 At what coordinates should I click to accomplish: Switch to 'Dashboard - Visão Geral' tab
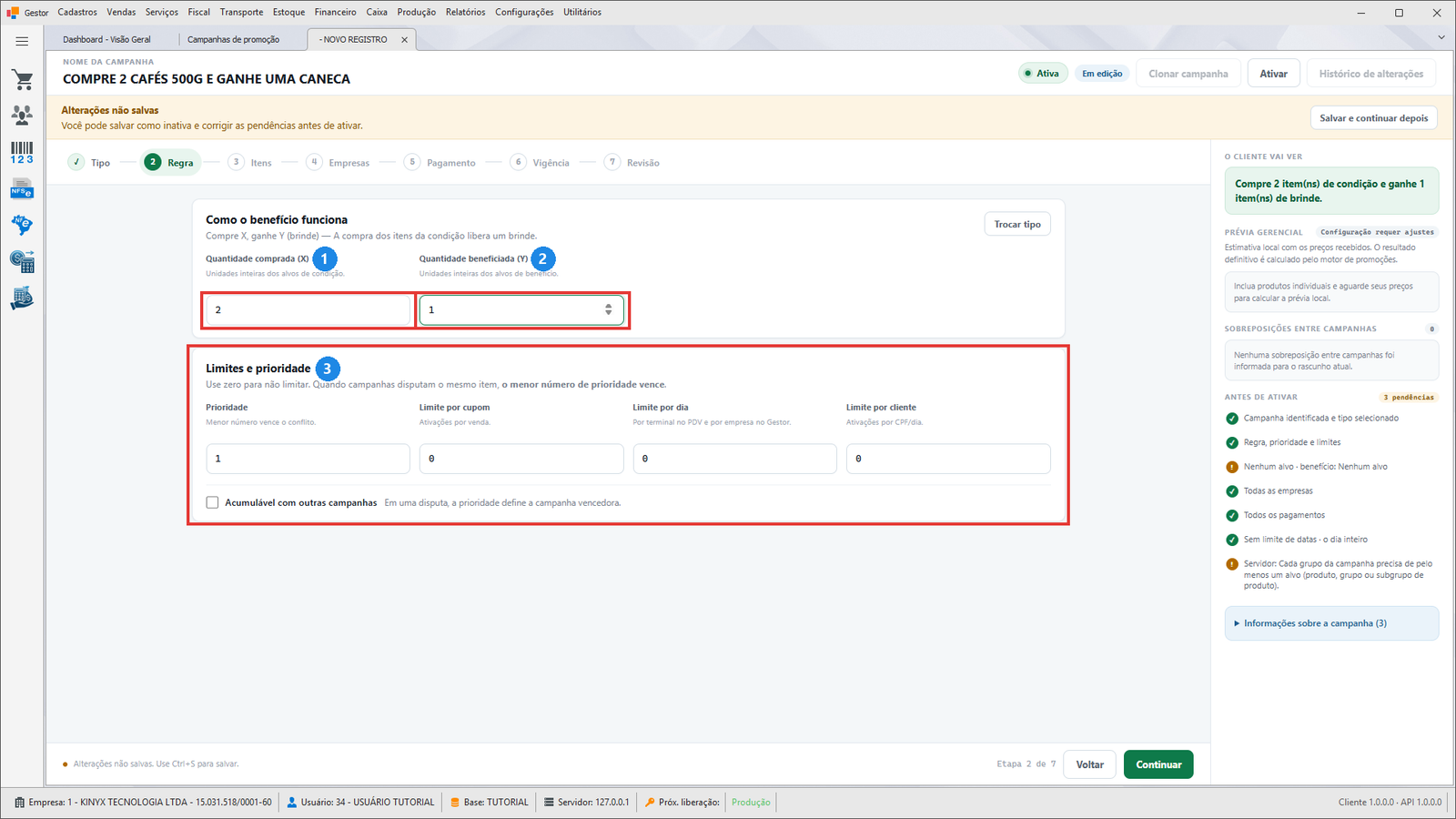click(107, 40)
